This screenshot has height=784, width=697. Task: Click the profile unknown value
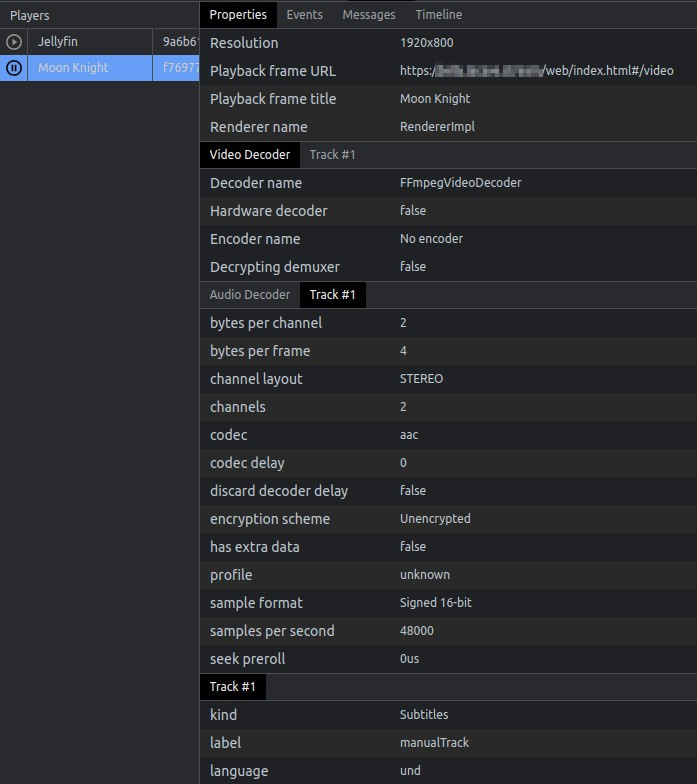(x=425, y=574)
